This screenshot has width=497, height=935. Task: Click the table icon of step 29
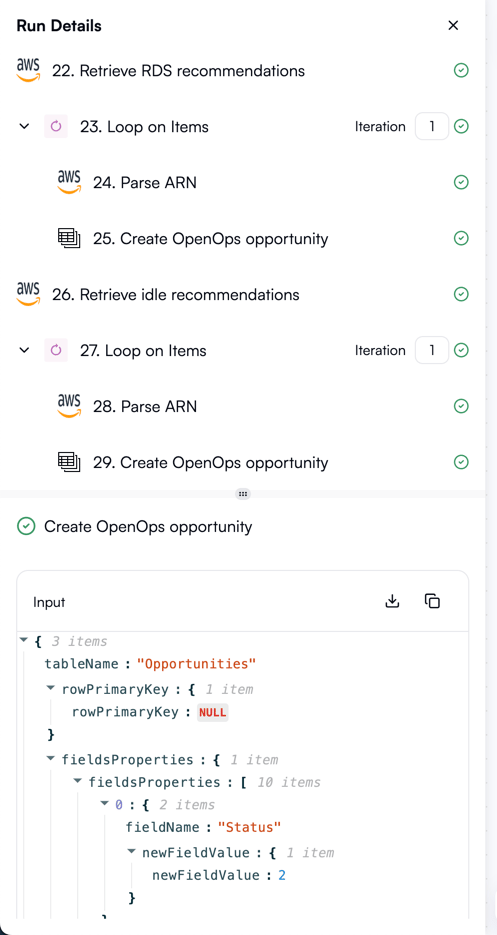point(69,462)
